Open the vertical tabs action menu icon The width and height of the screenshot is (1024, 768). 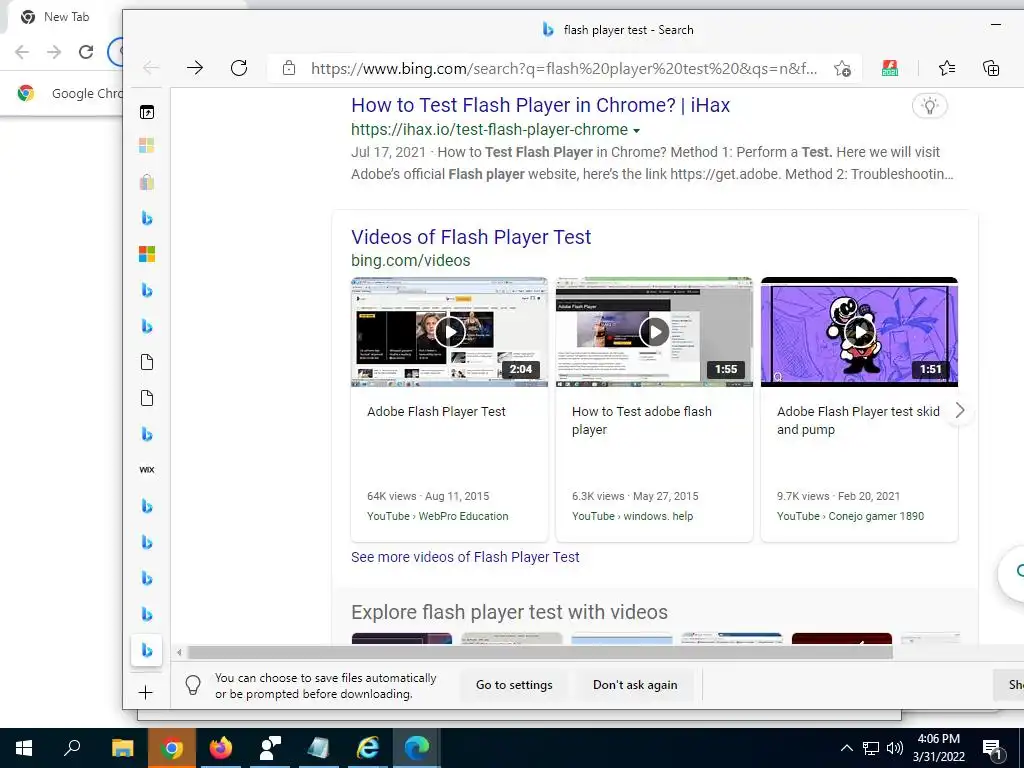147,112
